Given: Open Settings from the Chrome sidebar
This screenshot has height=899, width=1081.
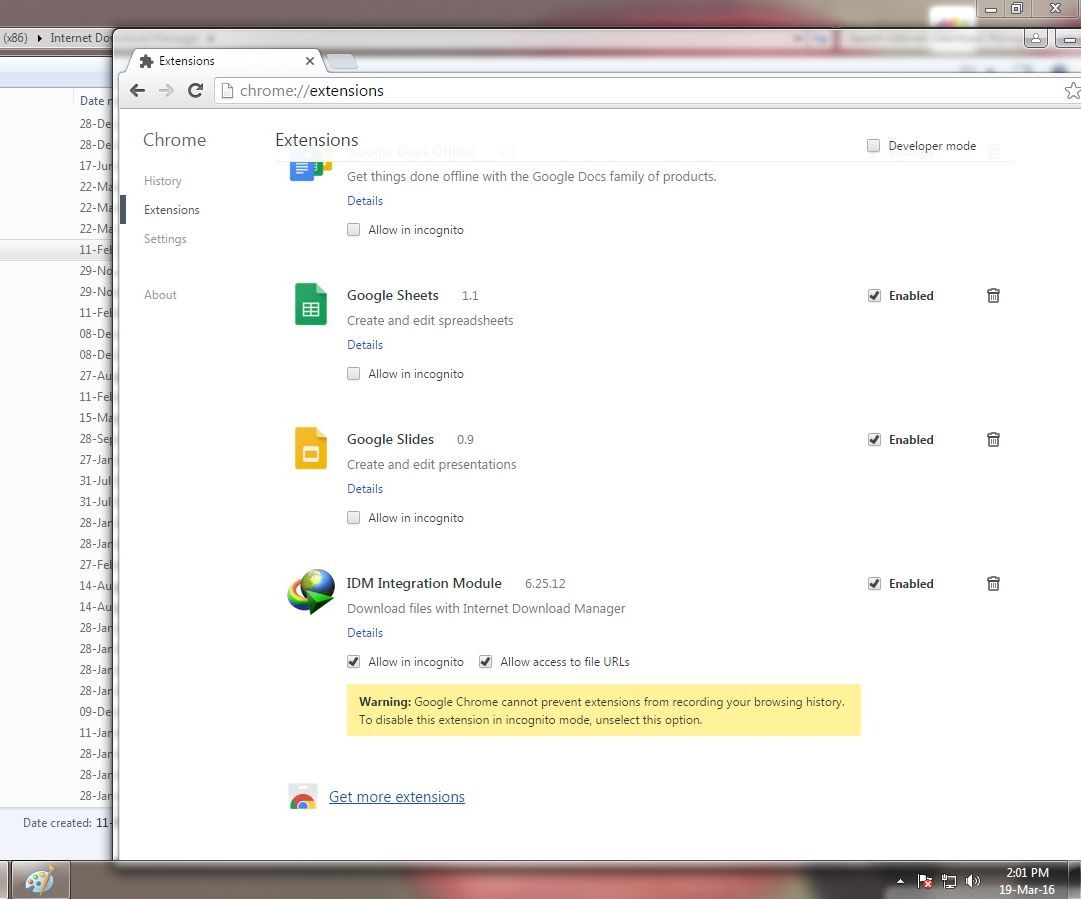Looking at the screenshot, I should pyautogui.click(x=165, y=238).
